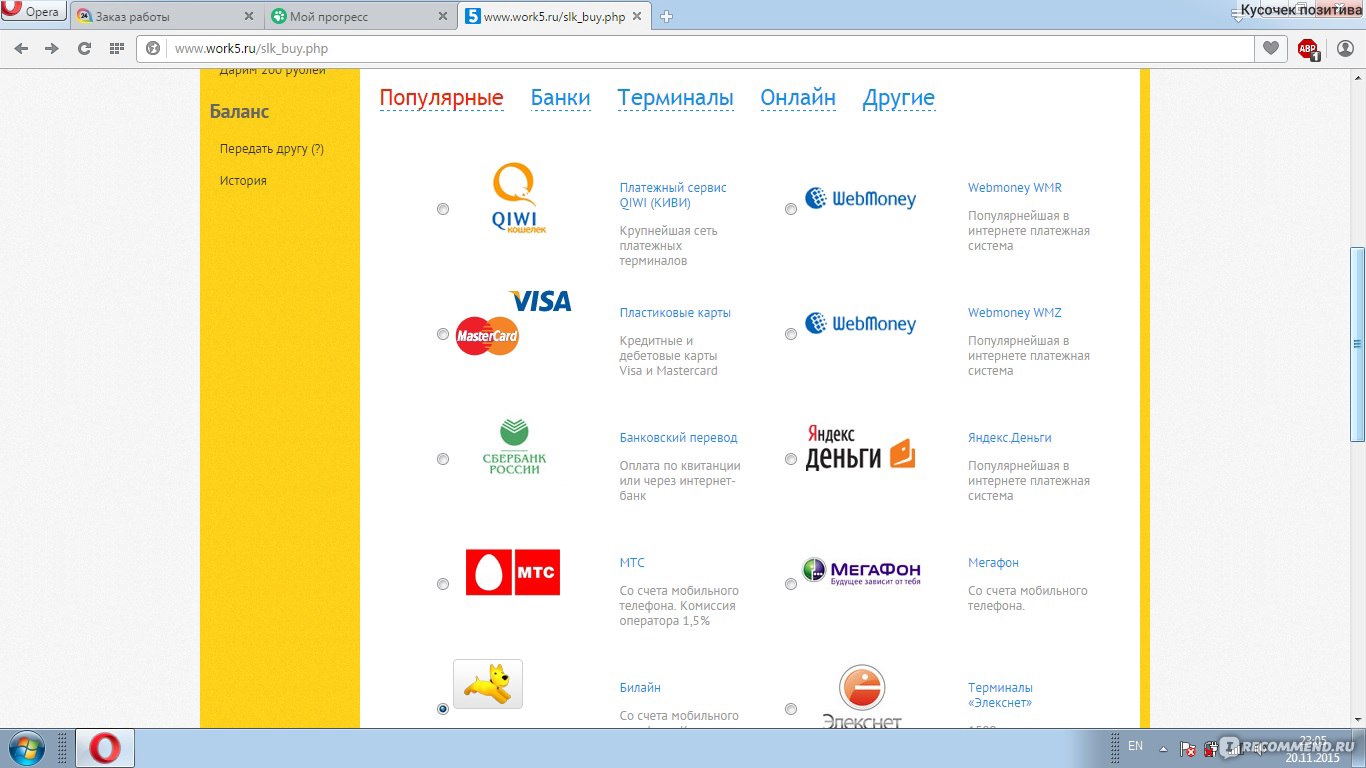This screenshot has height=768, width=1366.
Task: Select the МТС radio button
Action: (x=443, y=584)
